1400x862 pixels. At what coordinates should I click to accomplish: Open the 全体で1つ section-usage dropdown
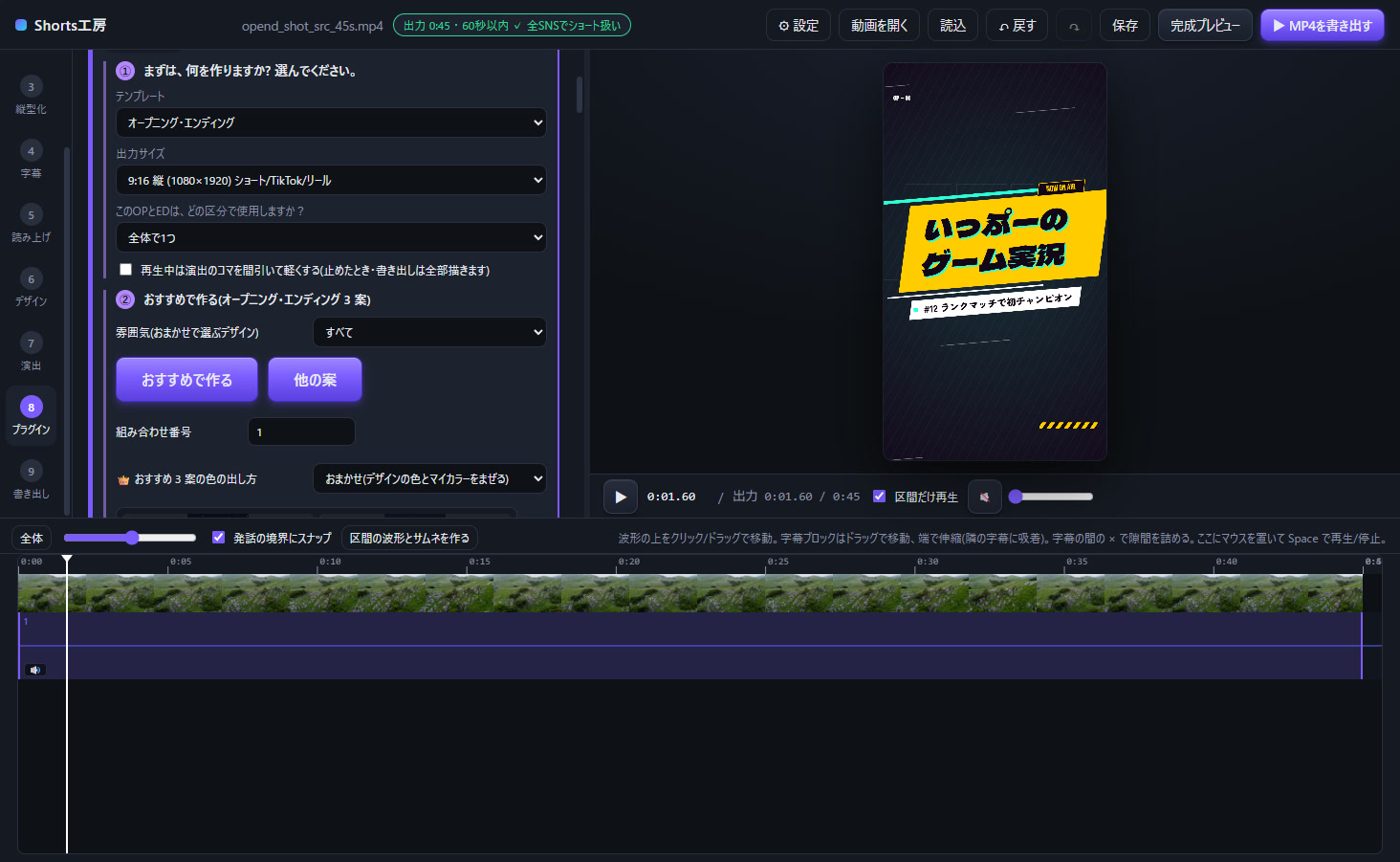[x=331, y=237]
